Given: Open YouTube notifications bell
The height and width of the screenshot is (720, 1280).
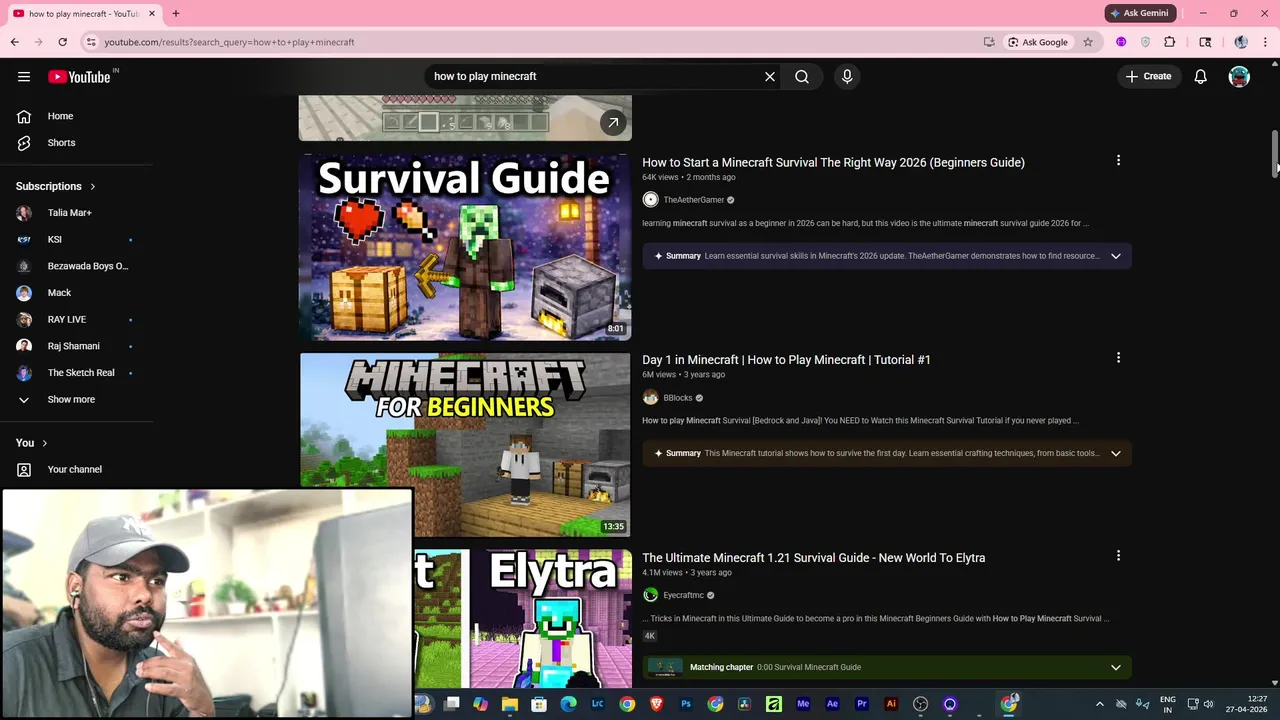Looking at the screenshot, I should point(1201,76).
